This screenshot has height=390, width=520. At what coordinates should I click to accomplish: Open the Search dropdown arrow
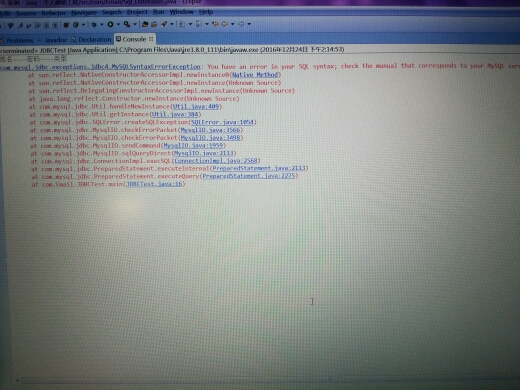(172, 24)
